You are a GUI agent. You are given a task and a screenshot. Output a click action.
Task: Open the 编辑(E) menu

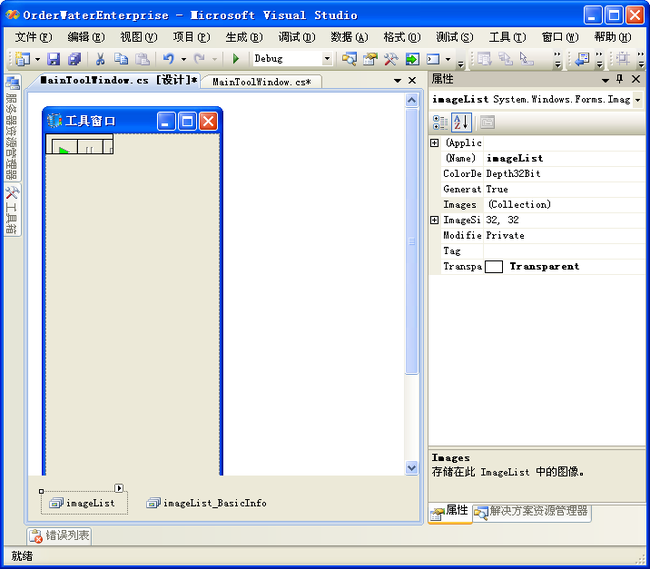click(86, 37)
